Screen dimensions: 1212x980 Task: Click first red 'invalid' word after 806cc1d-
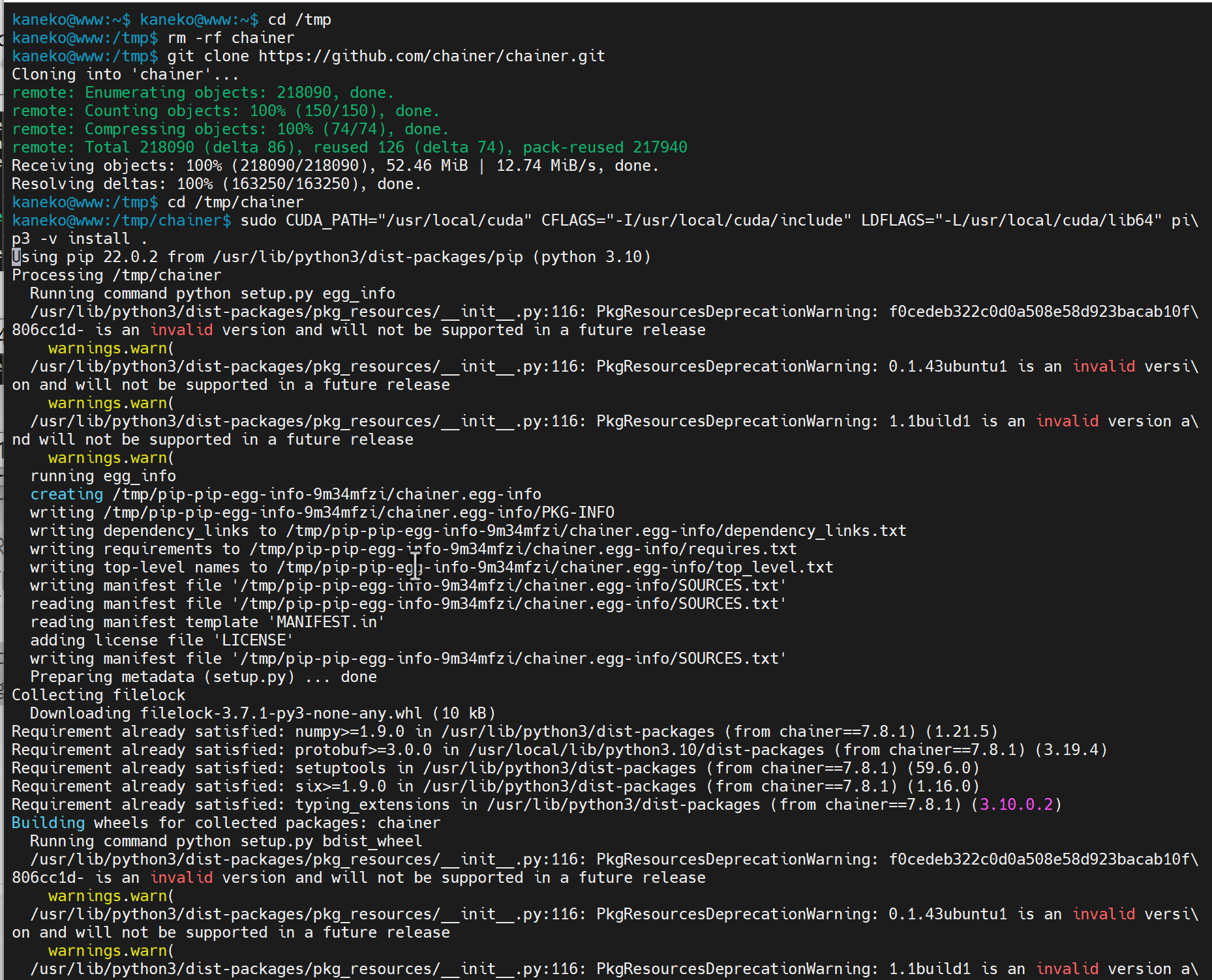181,330
